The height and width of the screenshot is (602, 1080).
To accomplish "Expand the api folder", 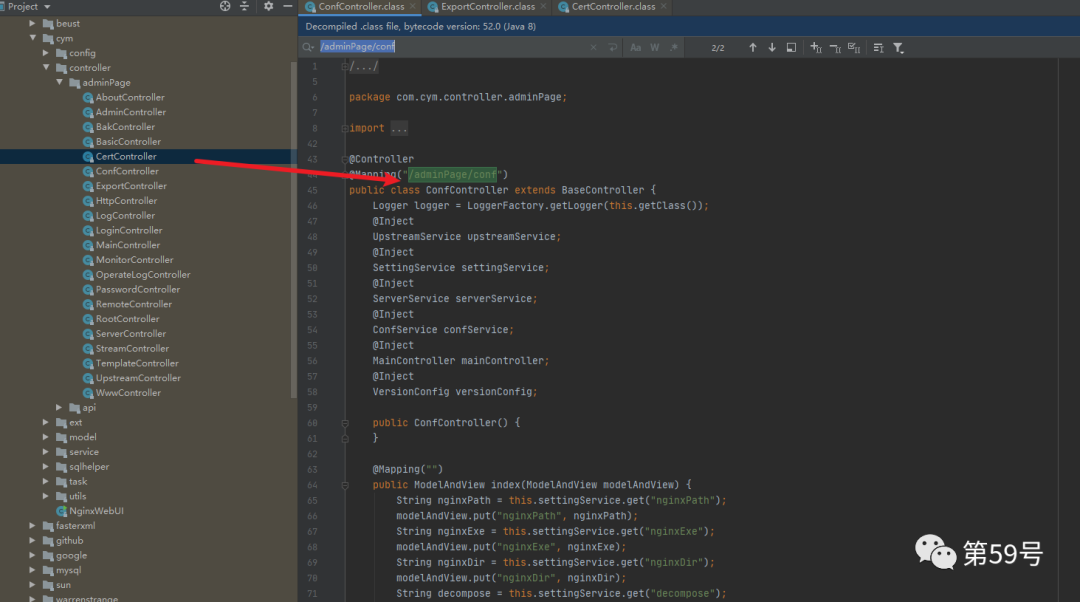I will (x=59, y=408).
